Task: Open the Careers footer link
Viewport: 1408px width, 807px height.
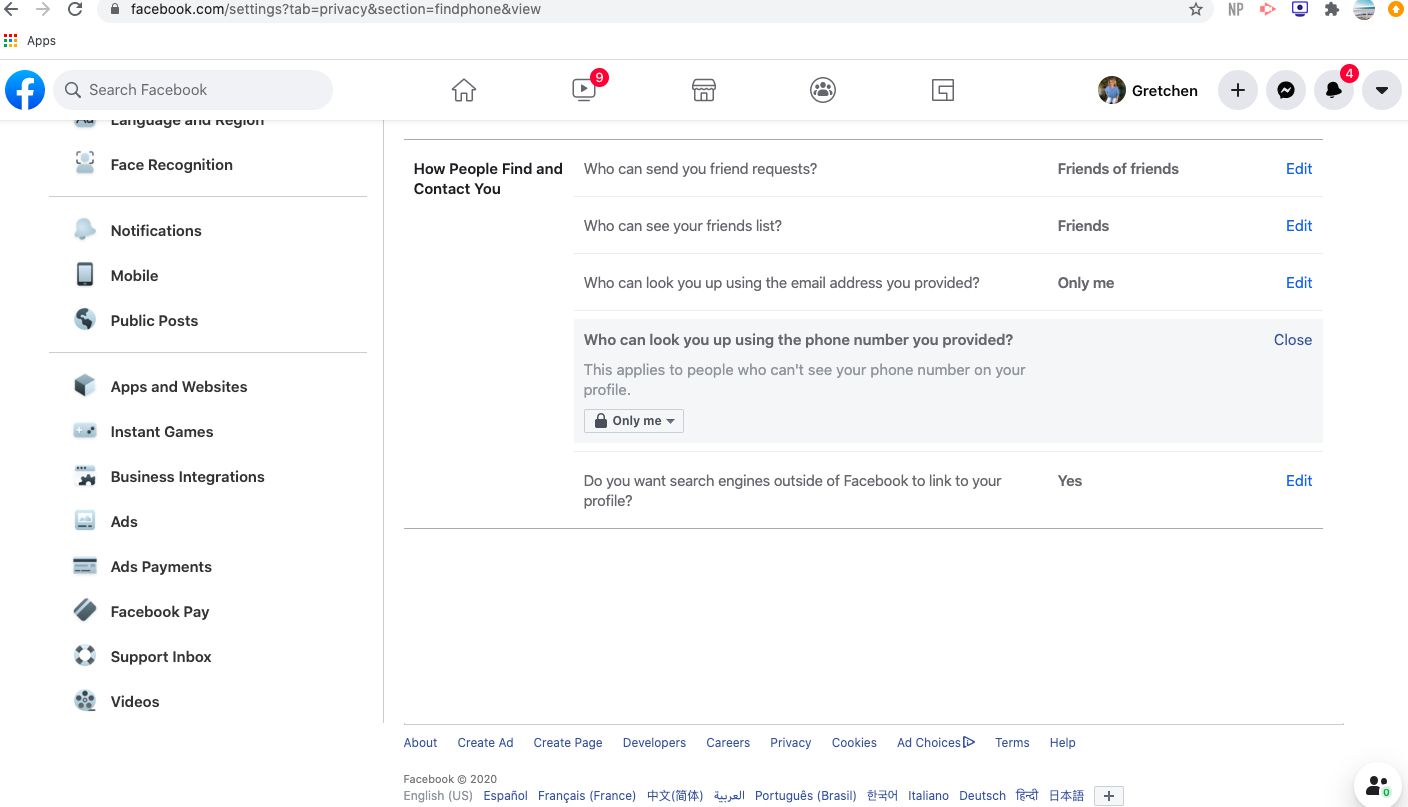Action: [728, 743]
